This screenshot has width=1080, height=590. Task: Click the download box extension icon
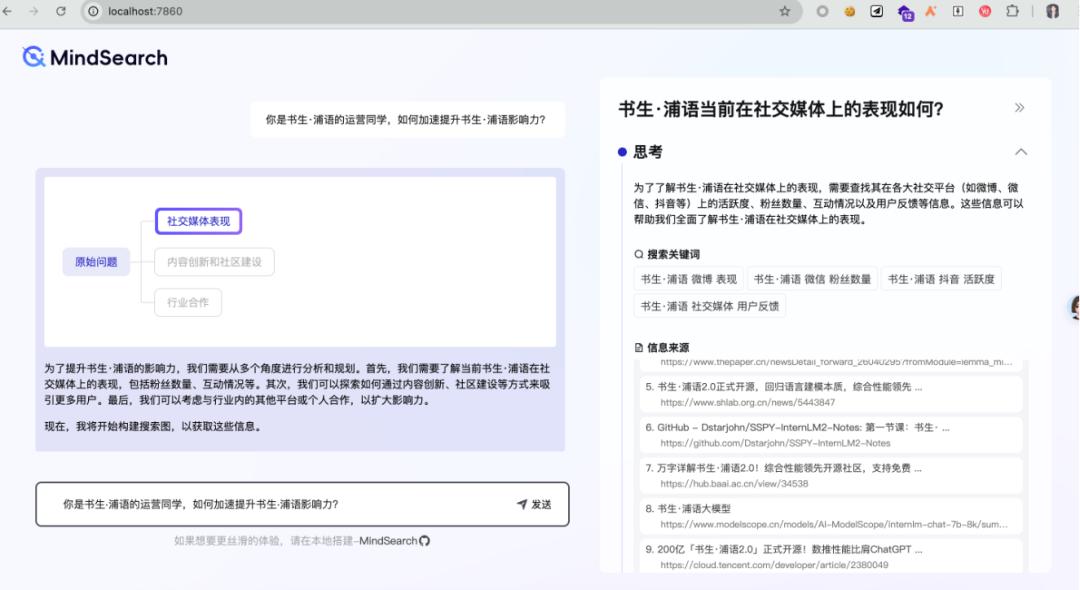pos(957,11)
